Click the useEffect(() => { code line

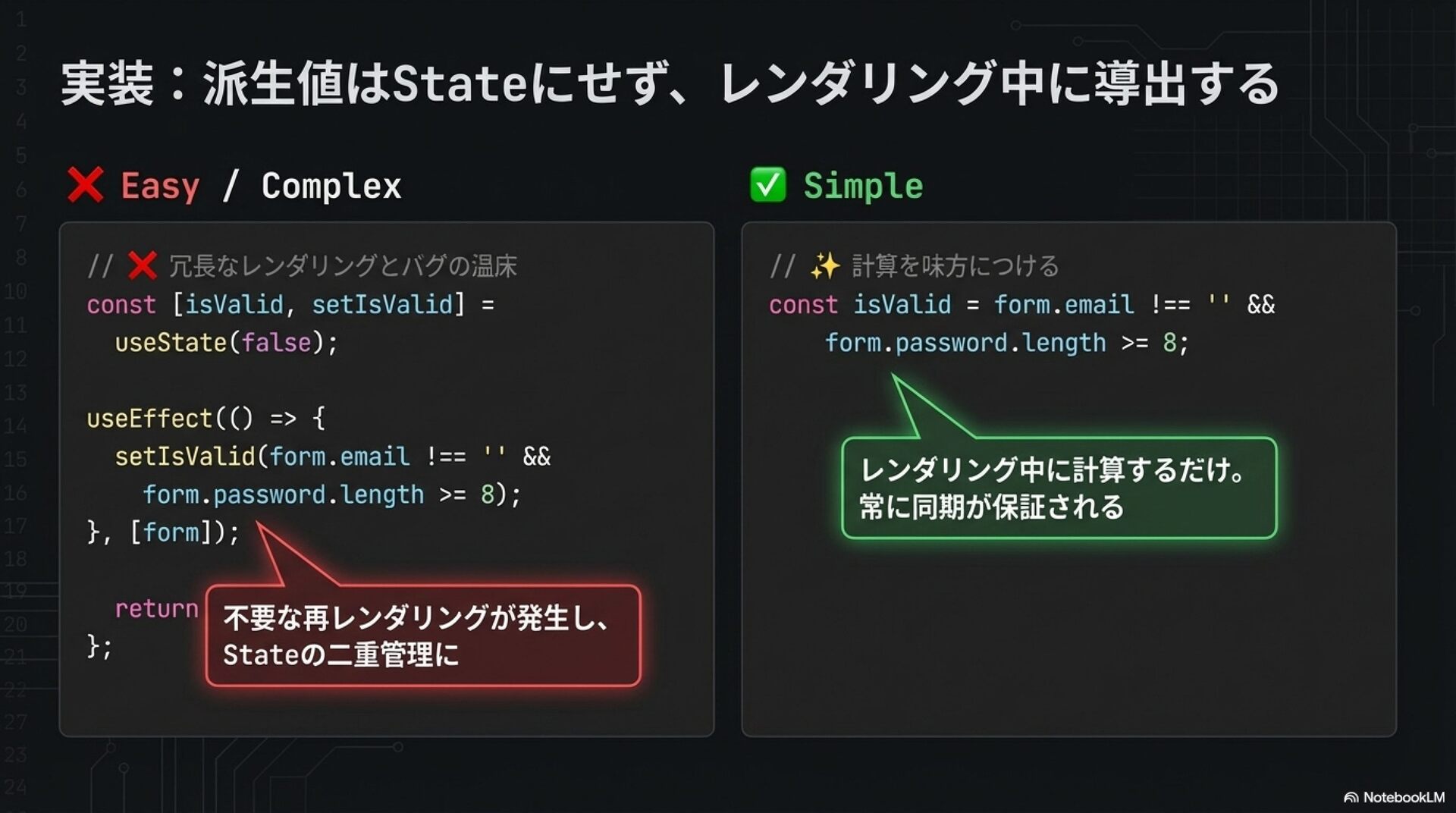click(206, 419)
